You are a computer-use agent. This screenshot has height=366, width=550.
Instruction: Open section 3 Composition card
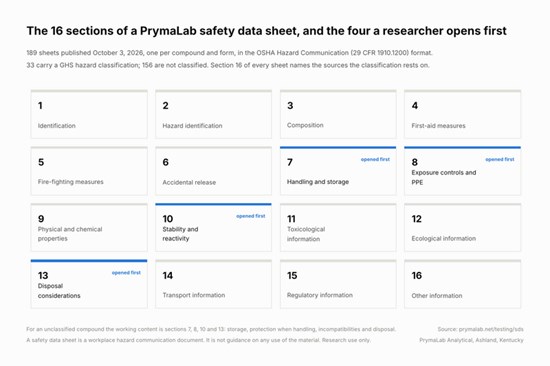click(x=338, y=114)
